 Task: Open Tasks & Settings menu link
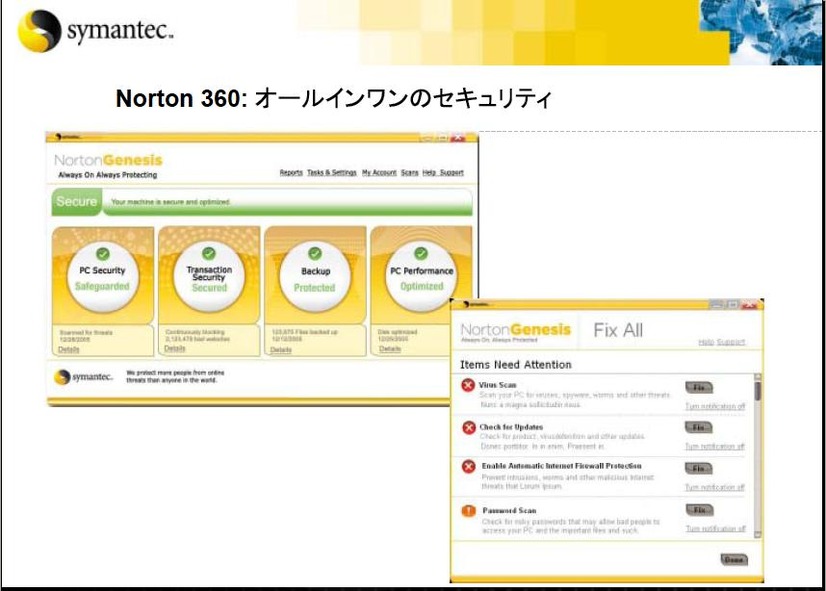332,172
